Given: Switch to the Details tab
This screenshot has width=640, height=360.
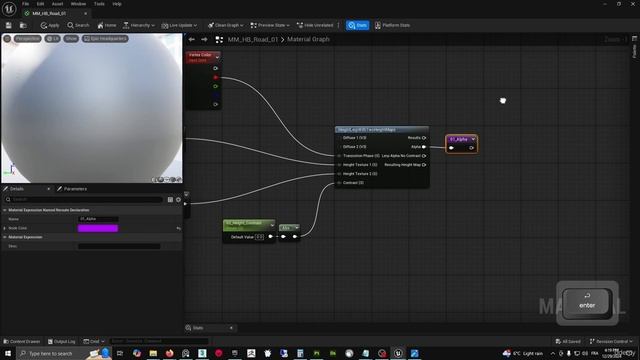Looking at the screenshot, I should [x=17, y=189].
